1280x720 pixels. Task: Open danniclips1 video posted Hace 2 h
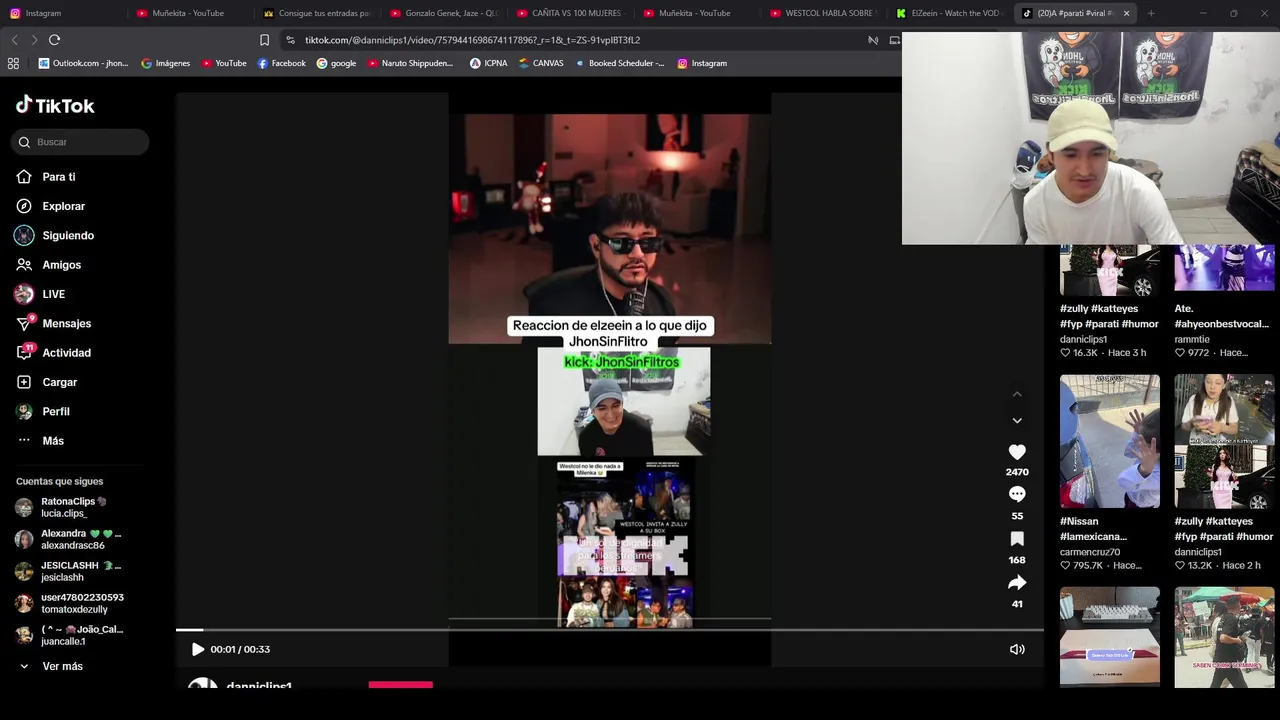1224,441
